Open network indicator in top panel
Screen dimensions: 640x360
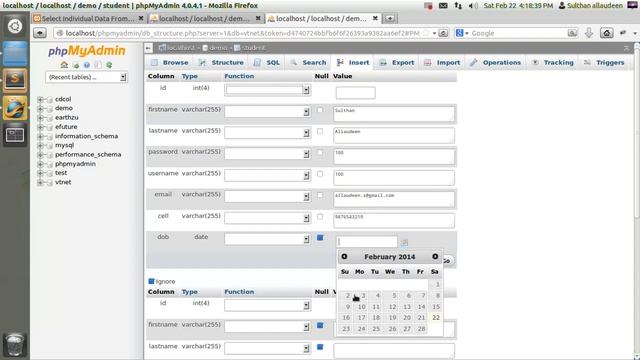(458, 6)
